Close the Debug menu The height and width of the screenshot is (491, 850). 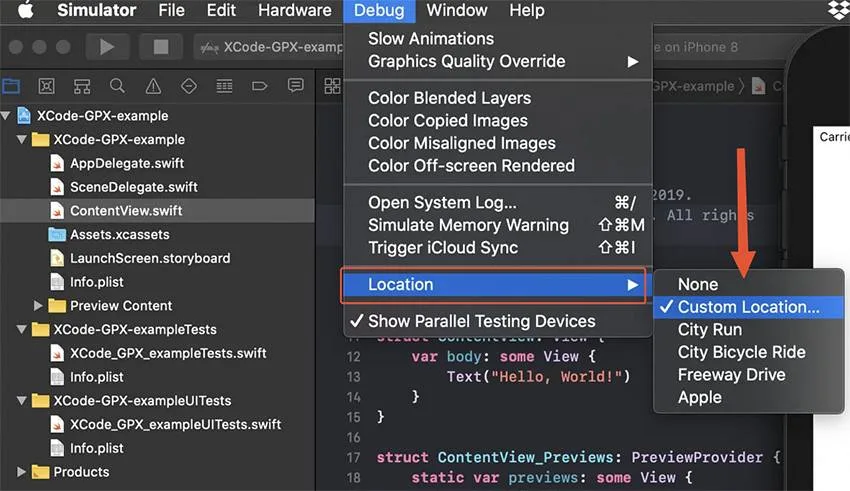coord(379,11)
